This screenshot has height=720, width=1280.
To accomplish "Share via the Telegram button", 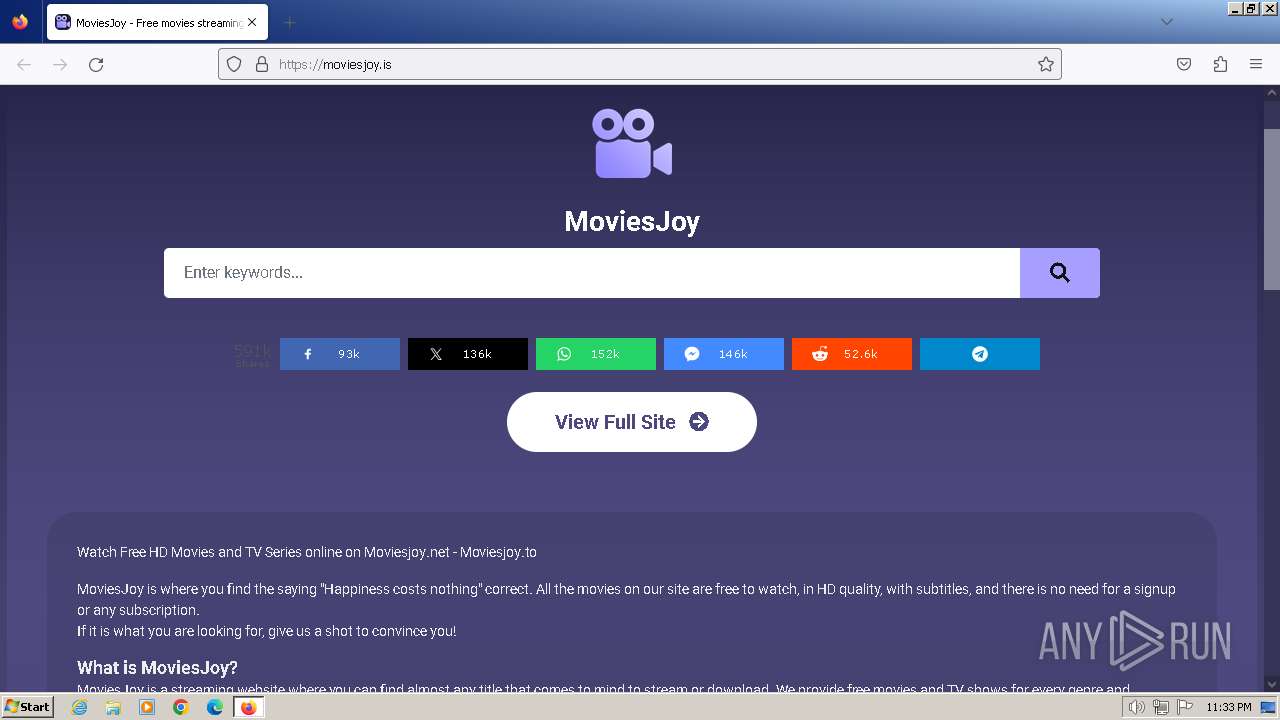I will (980, 354).
